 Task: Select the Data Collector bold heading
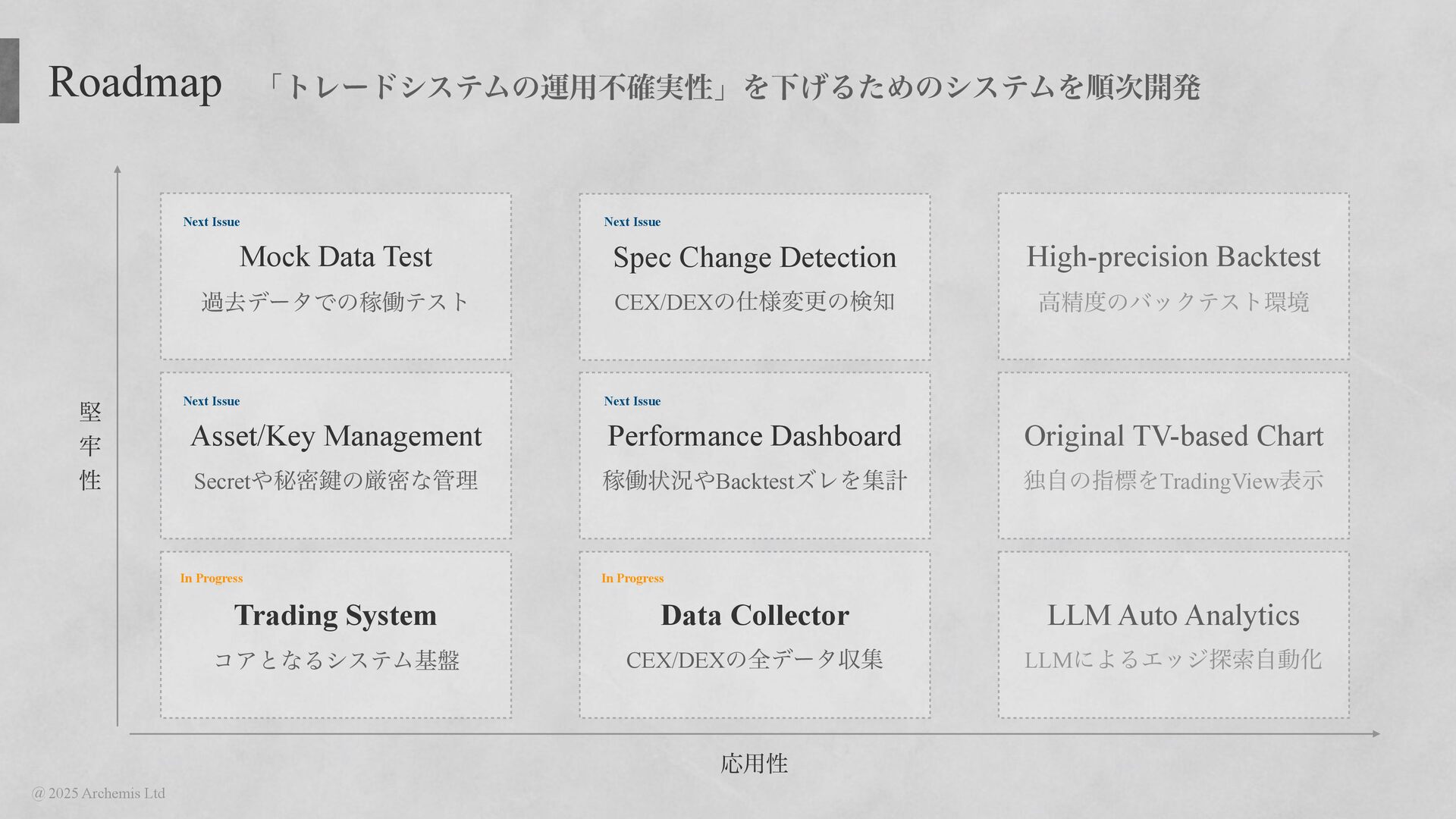[x=755, y=615]
